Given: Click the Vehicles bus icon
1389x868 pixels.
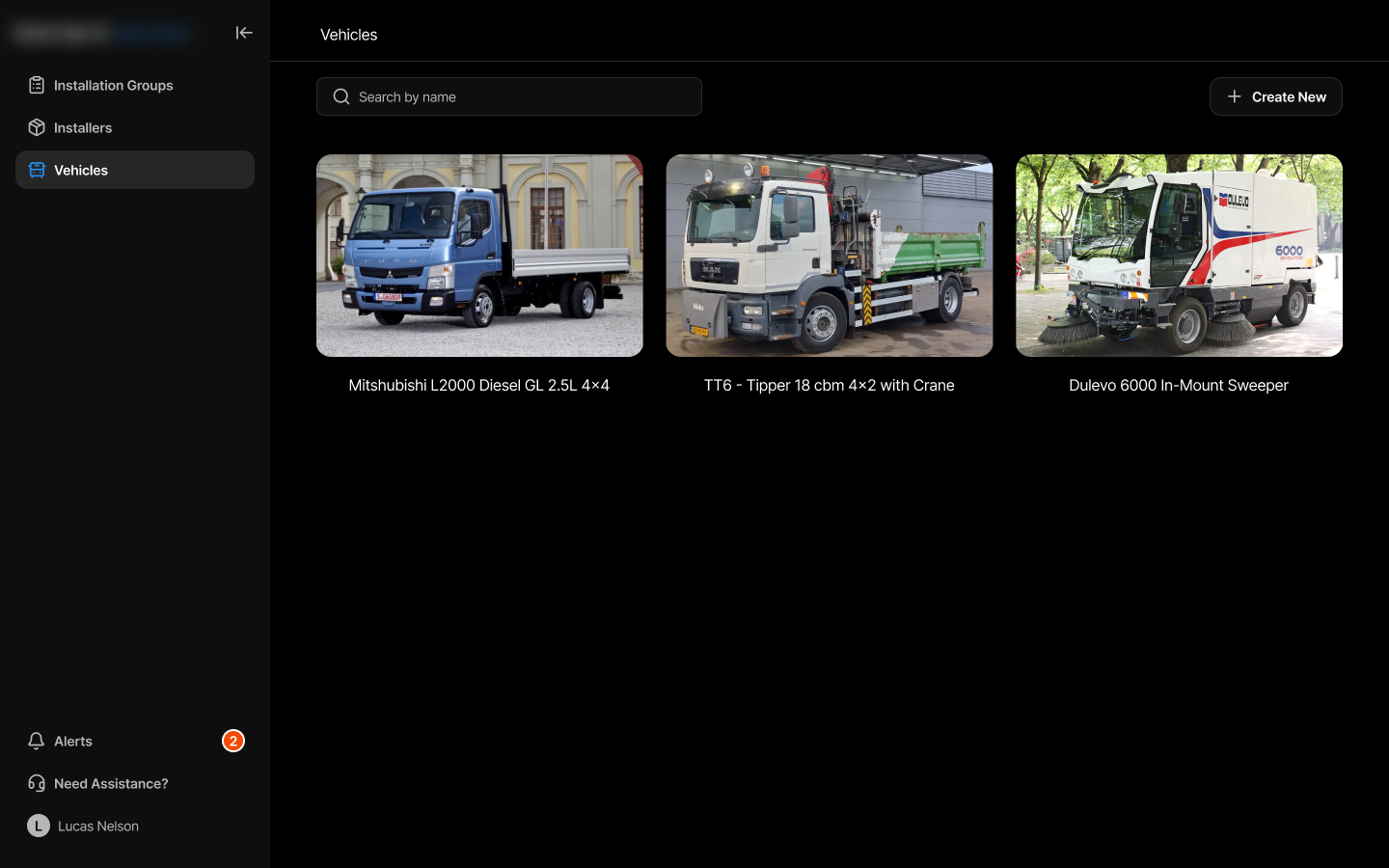Looking at the screenshot, I should (x=37, y=170).
